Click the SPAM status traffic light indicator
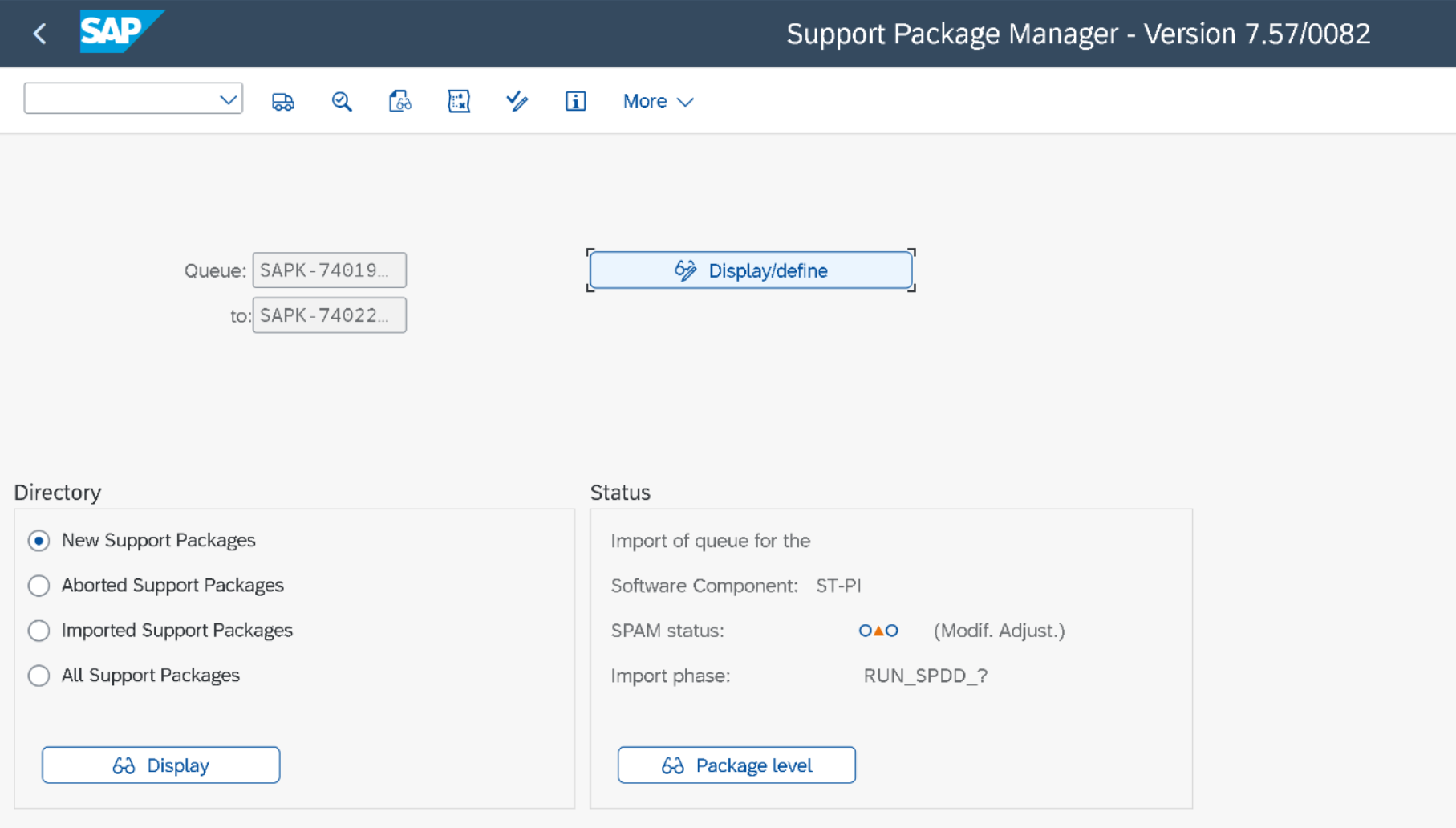 878,631
